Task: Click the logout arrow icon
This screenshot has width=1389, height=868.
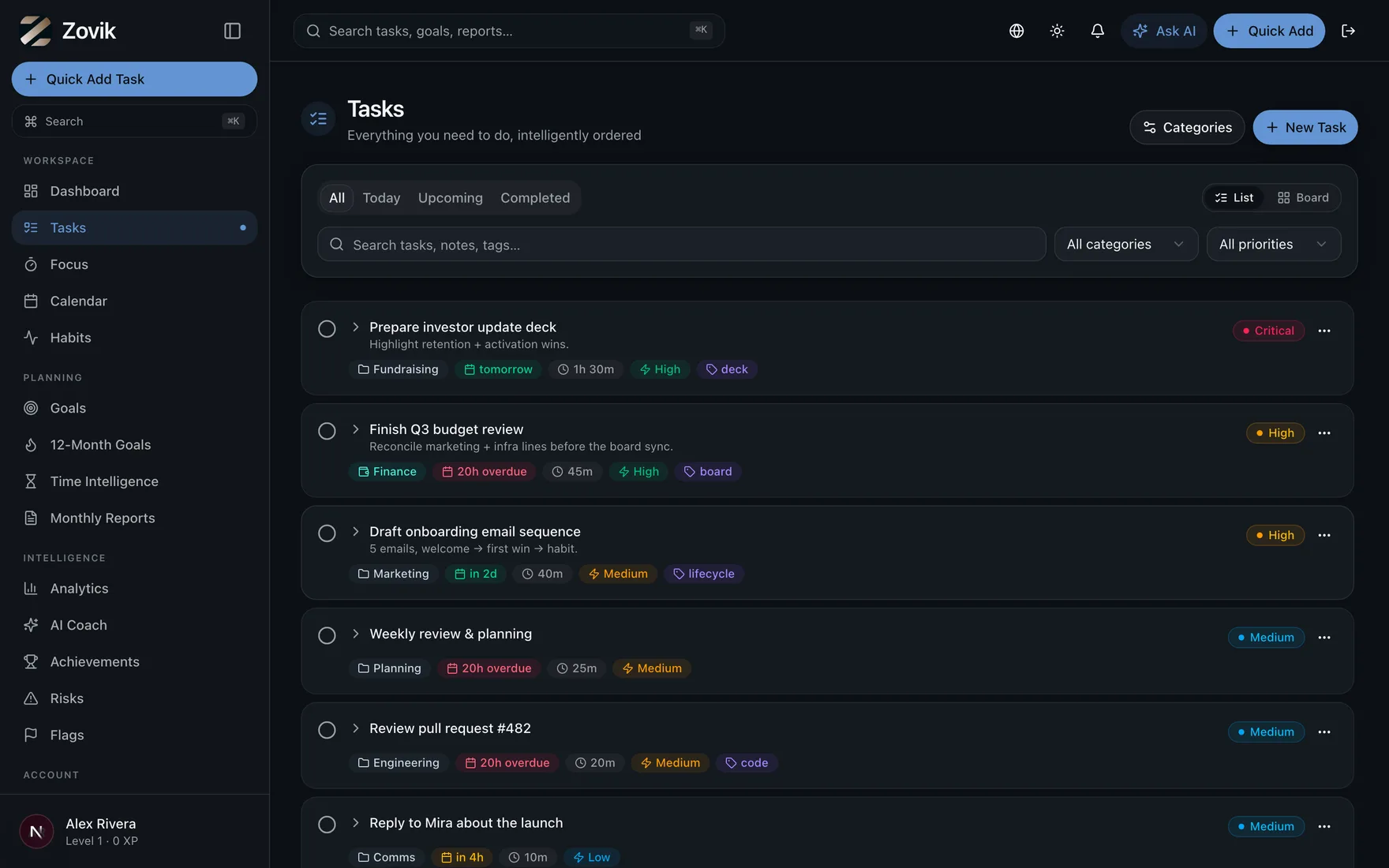Action: click(1348, 31)
